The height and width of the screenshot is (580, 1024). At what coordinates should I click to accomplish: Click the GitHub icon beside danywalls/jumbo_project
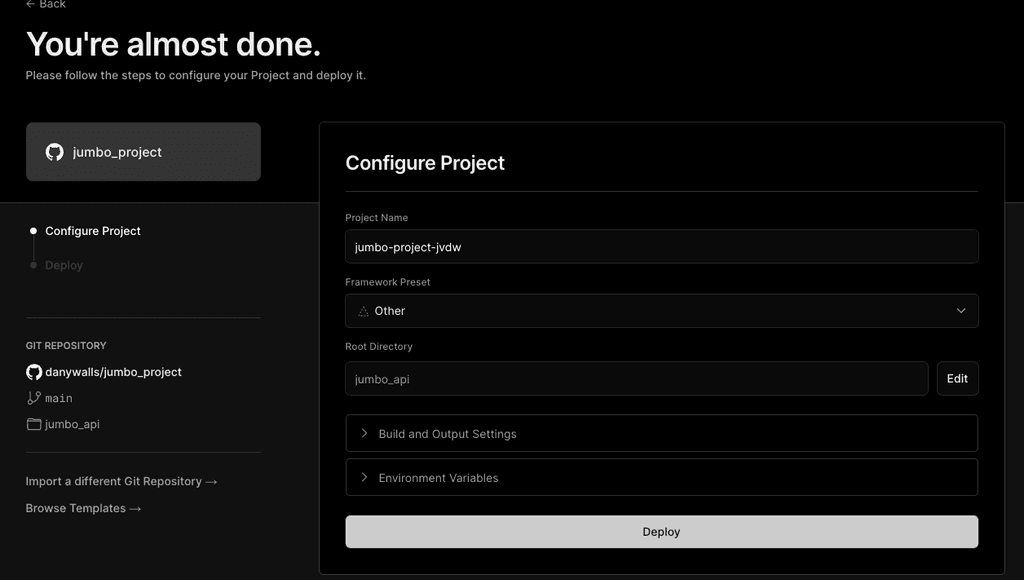[x=34, y=372]
